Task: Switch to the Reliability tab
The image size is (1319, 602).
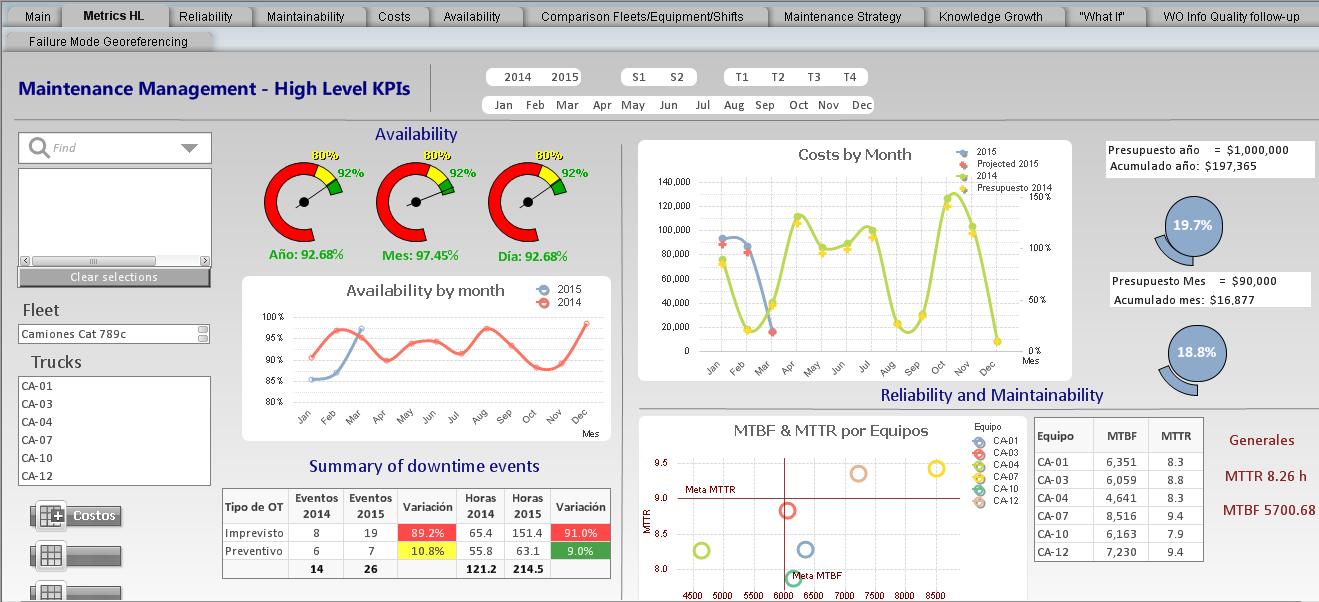Action: 205,16
